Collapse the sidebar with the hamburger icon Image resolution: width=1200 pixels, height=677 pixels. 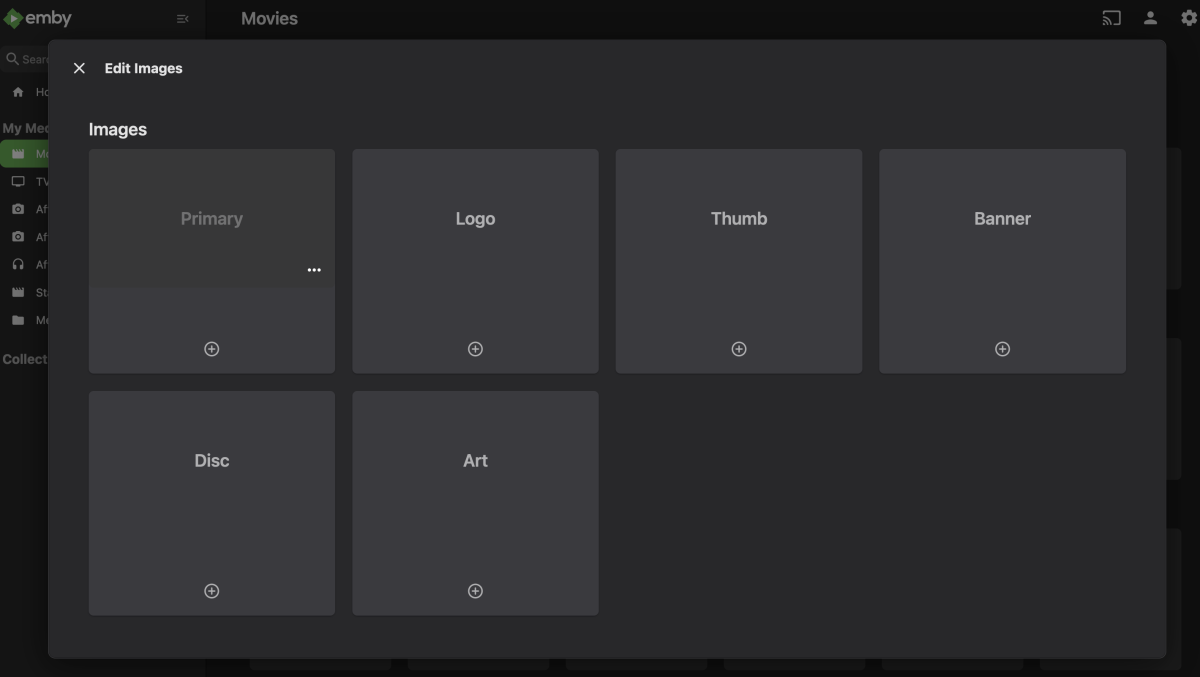click(181, 17)
